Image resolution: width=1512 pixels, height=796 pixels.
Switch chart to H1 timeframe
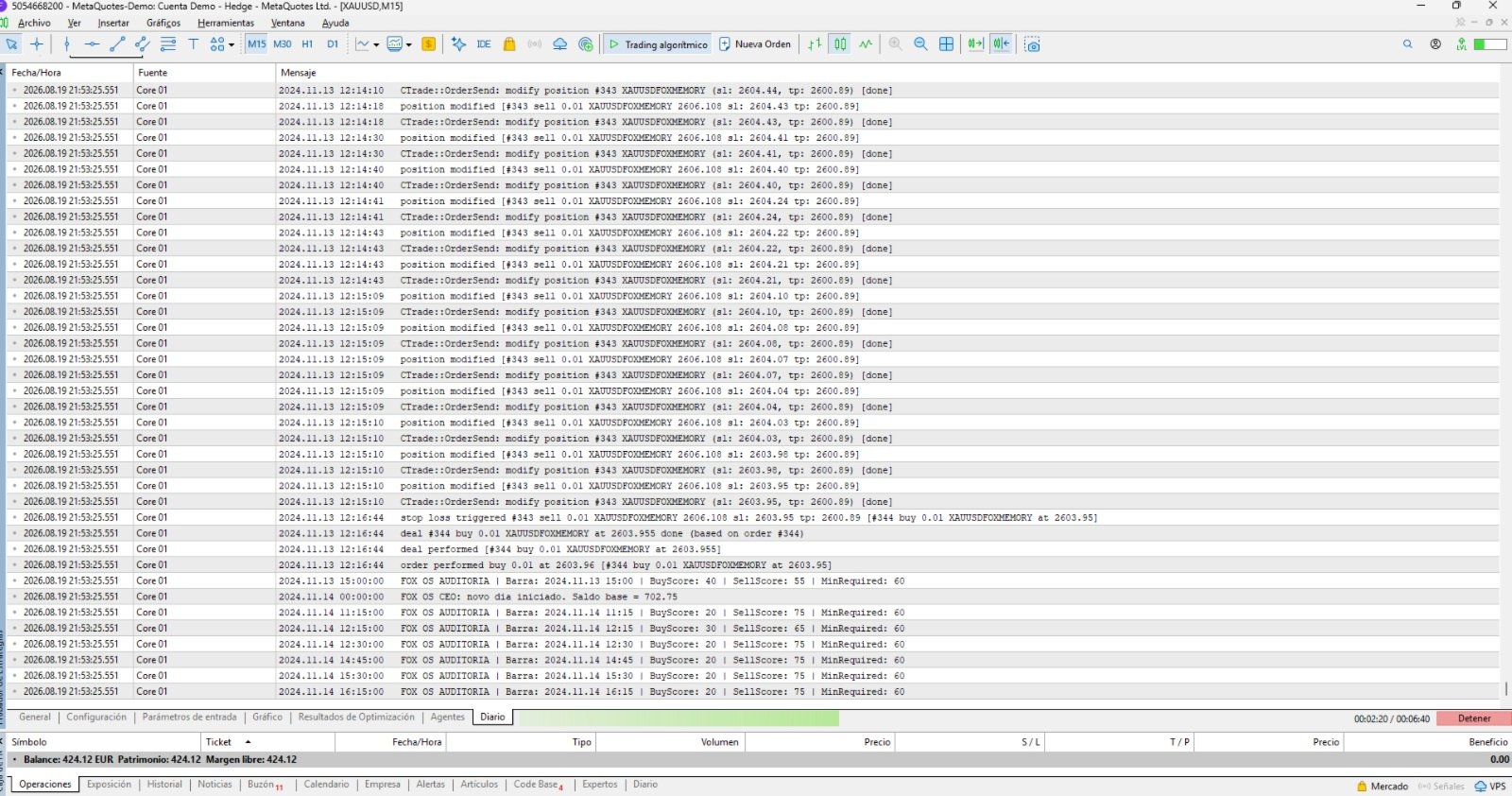click(307, 43)
